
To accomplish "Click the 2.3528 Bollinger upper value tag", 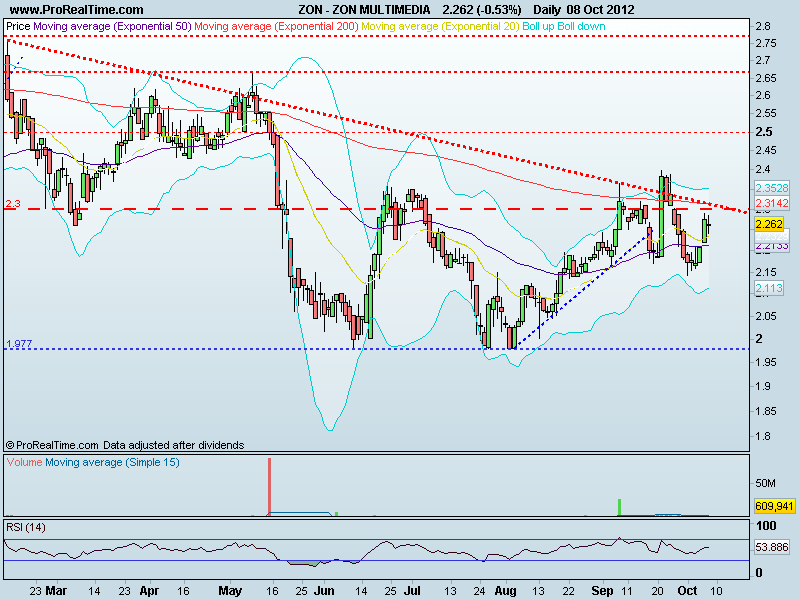I will click(x=772, y=188).
